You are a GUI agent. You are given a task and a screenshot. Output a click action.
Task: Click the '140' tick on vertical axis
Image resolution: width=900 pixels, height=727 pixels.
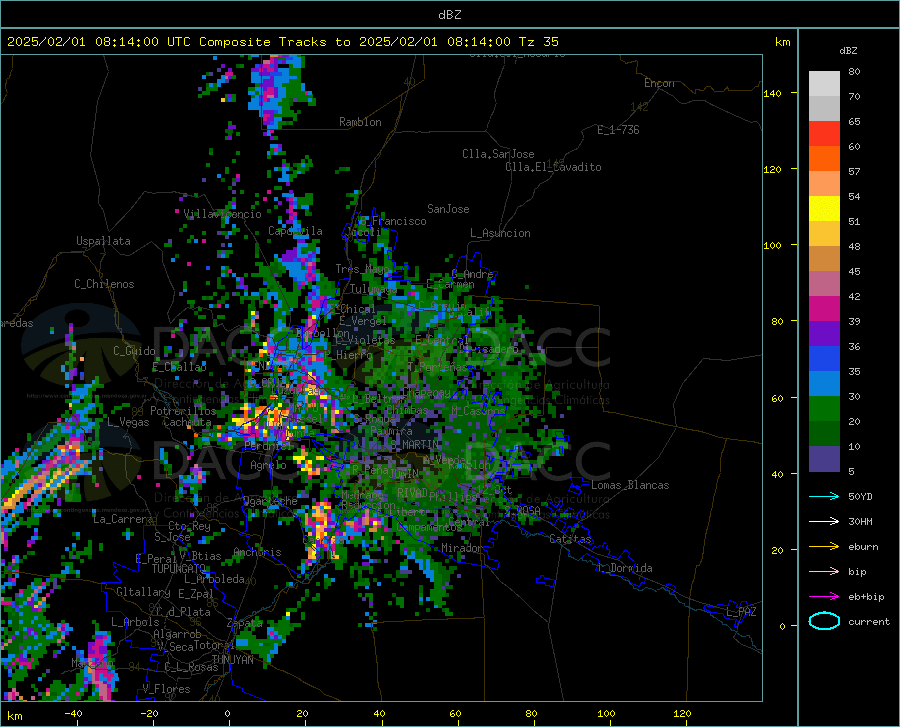773,93
